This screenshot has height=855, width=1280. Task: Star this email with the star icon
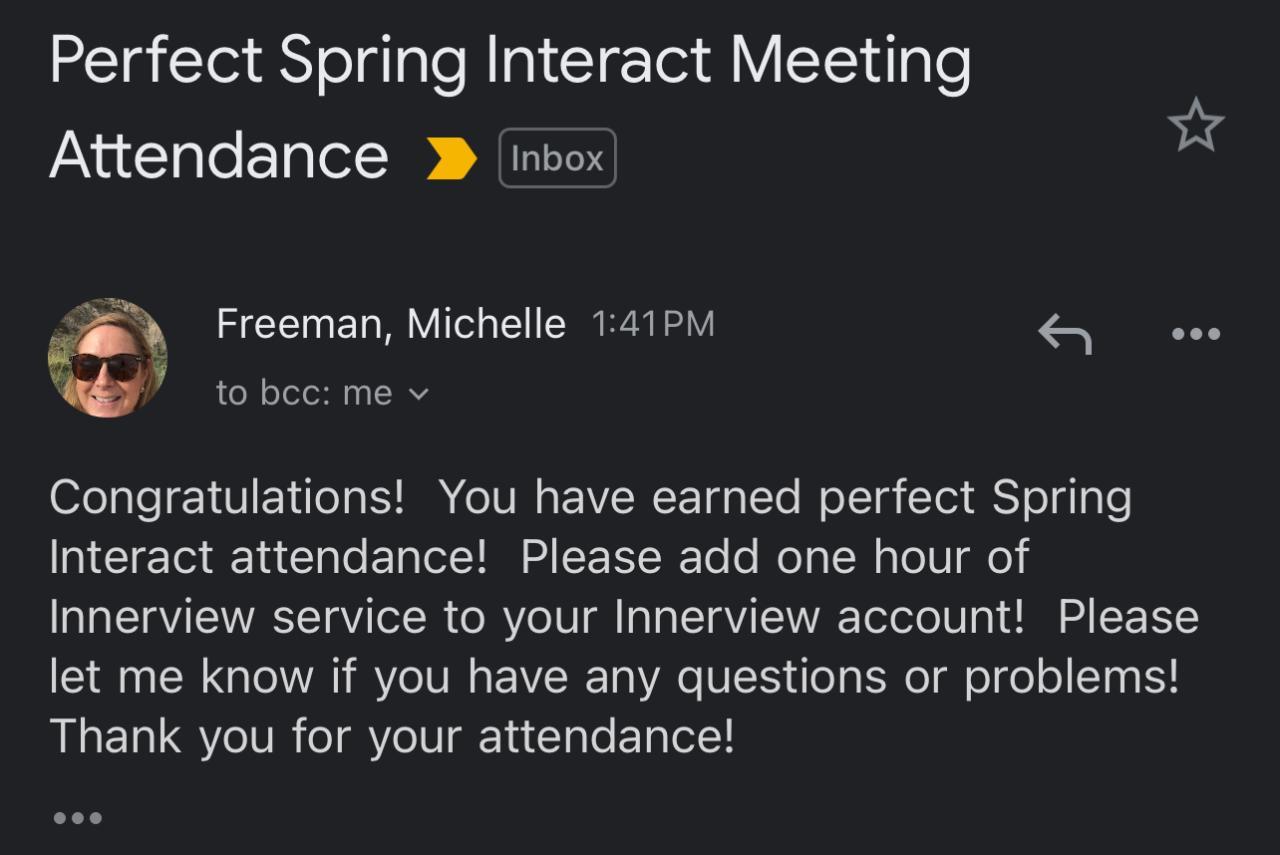click(x=1195, y=128)
